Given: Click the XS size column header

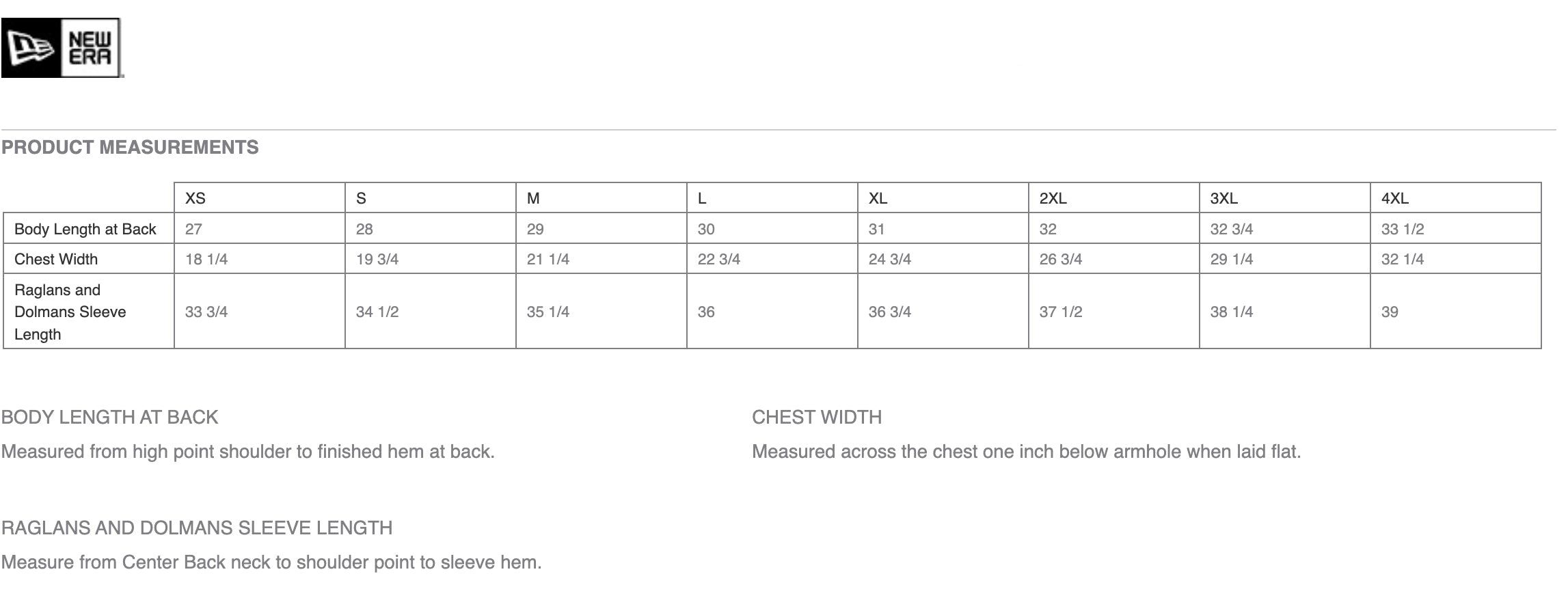Looking at the screenshot, I should click(x=195, y=198).
